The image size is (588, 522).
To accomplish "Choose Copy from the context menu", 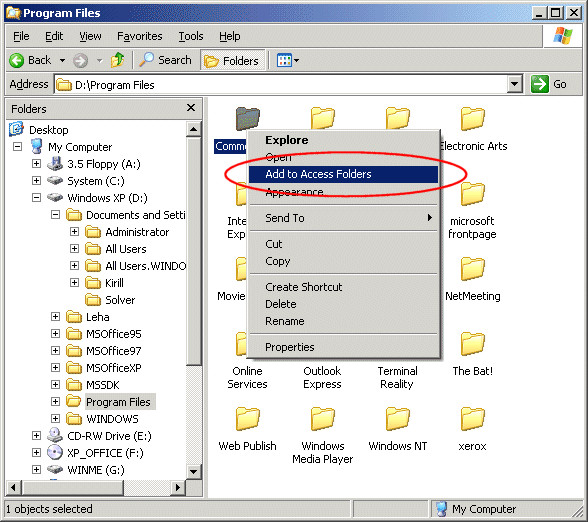I will 344,261.
